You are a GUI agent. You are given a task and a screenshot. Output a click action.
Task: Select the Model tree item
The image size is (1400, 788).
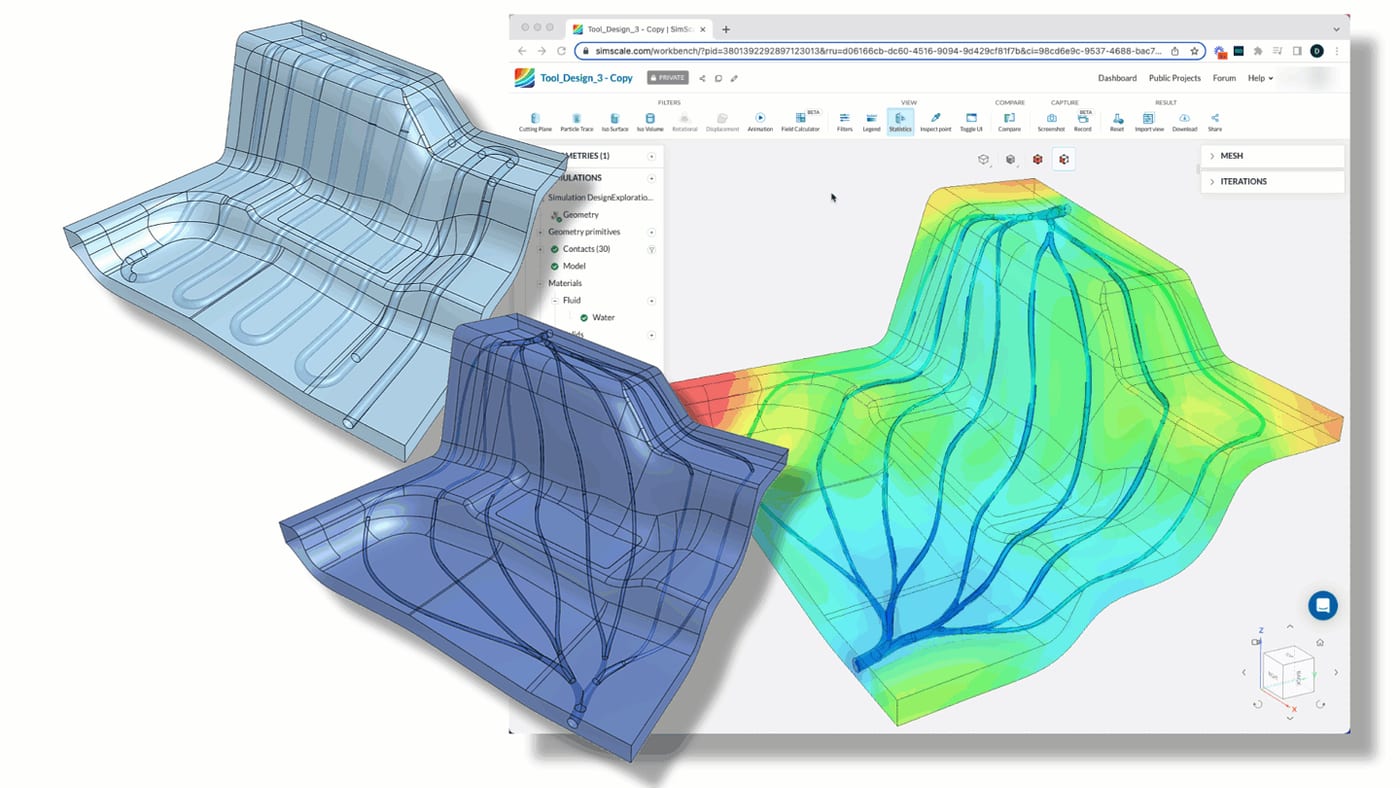click(x=574, y=266)
